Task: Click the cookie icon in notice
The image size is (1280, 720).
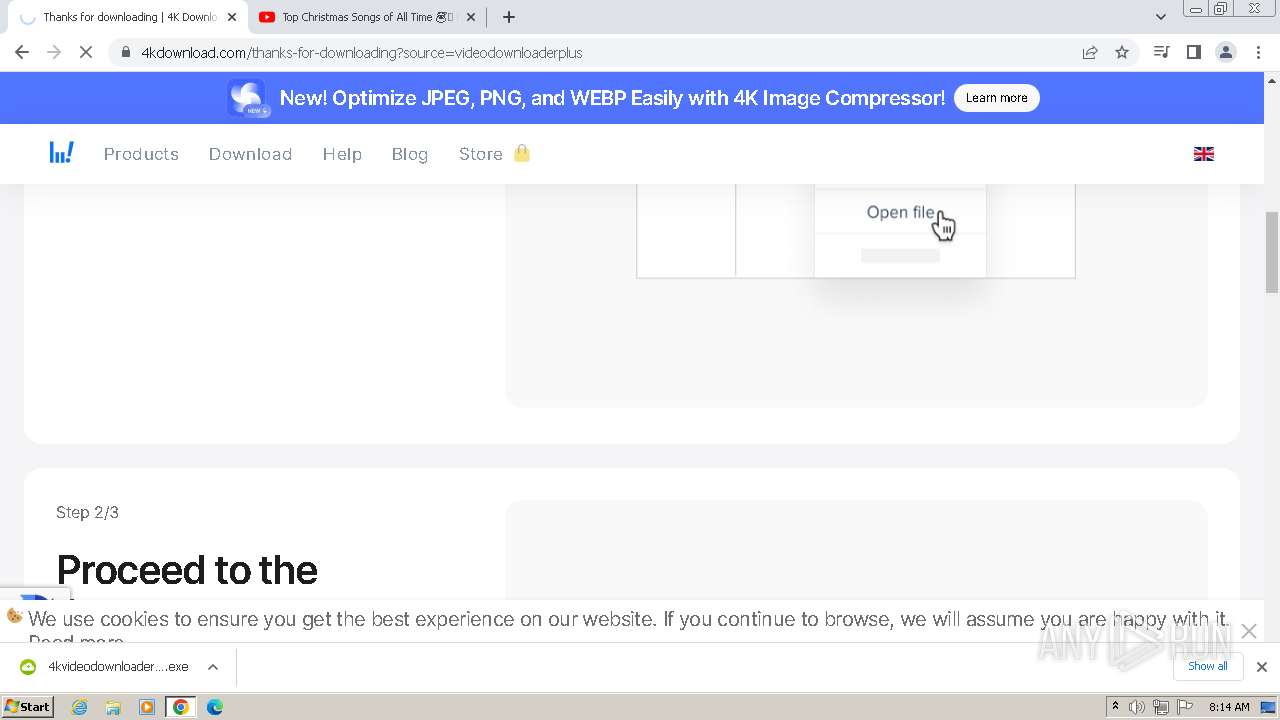Action: (x=14, y=616)
